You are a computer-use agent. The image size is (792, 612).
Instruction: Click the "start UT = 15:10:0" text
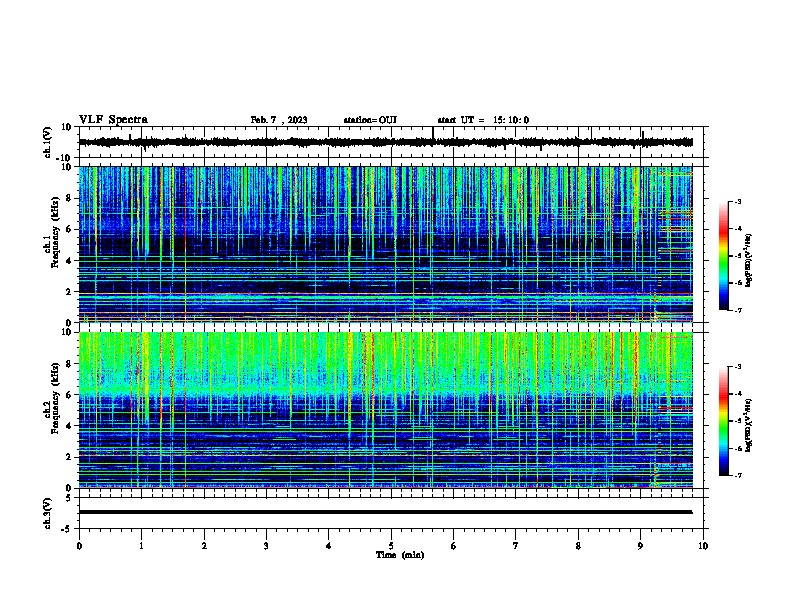pos(483,120)
